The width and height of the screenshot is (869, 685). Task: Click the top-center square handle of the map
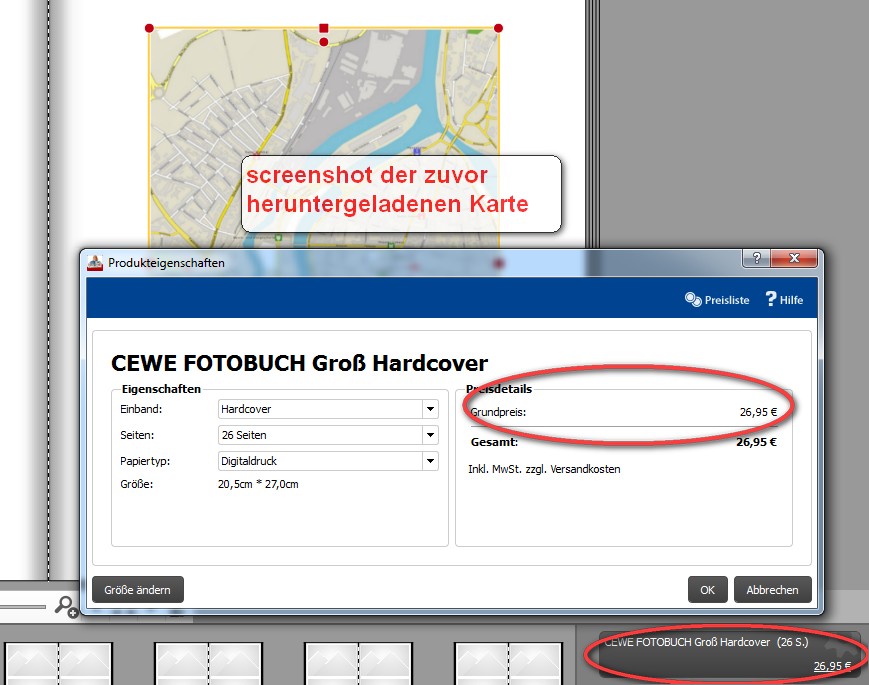pos(324,28)
